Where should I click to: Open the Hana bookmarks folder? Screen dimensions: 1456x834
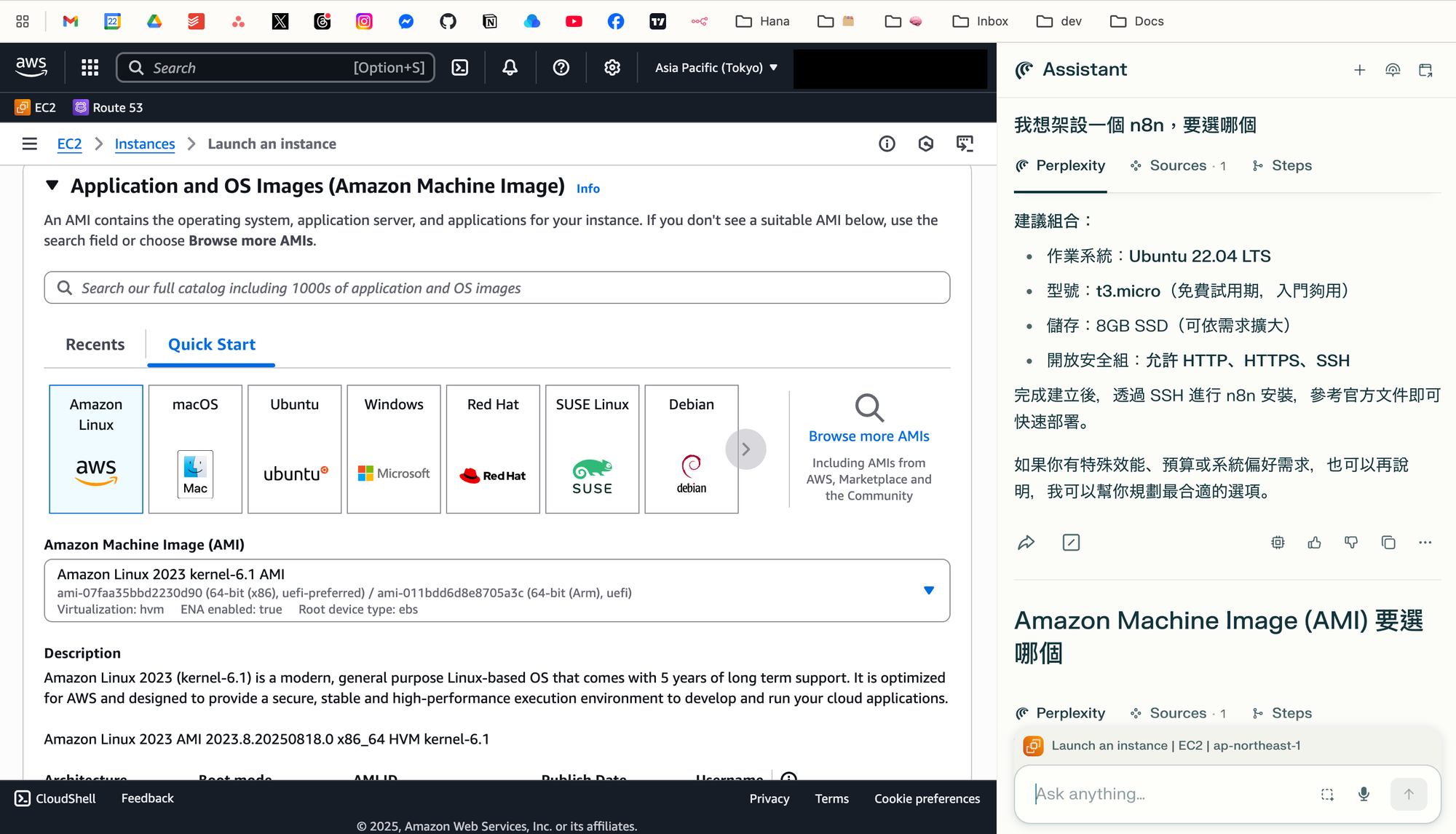762,21
